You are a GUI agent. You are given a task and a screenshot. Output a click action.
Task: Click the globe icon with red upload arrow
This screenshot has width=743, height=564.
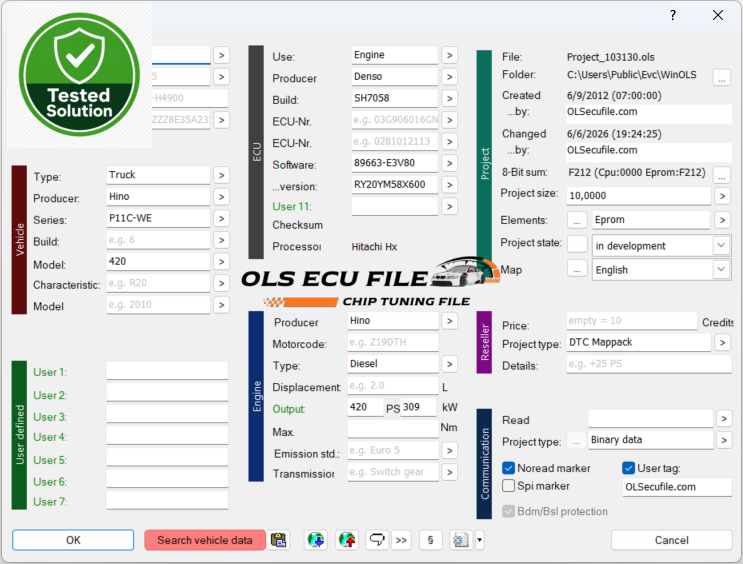[x=347, y=540]
